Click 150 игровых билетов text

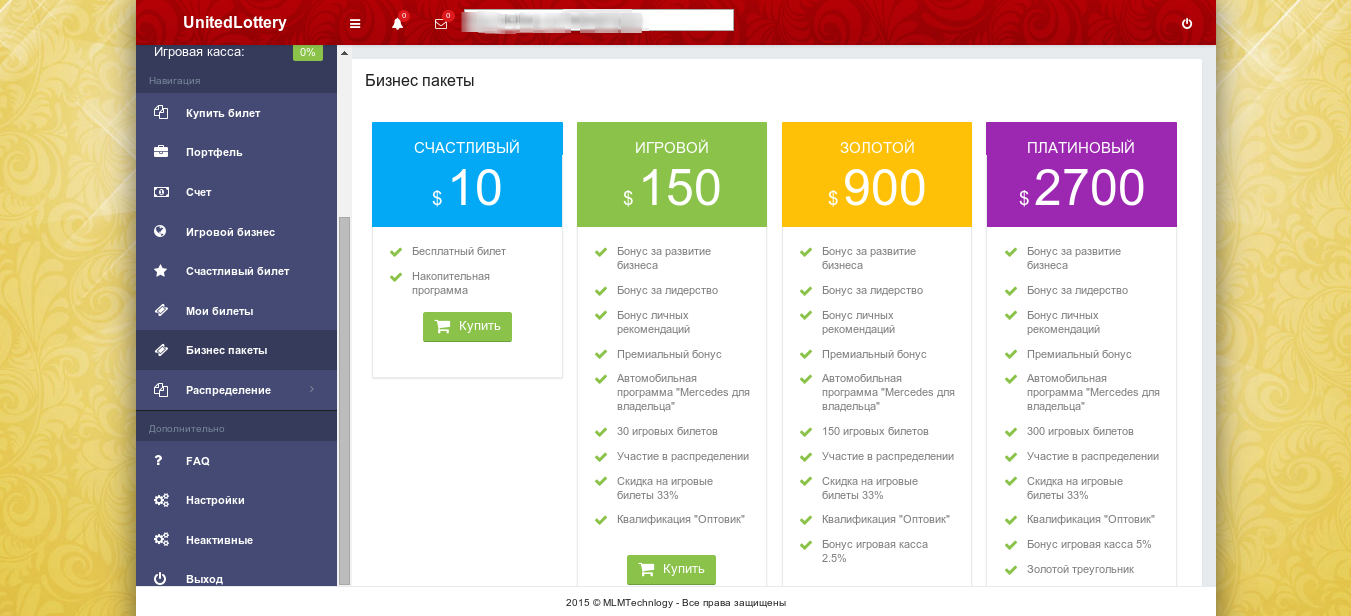pyautogui.click(x=875, y=432)
